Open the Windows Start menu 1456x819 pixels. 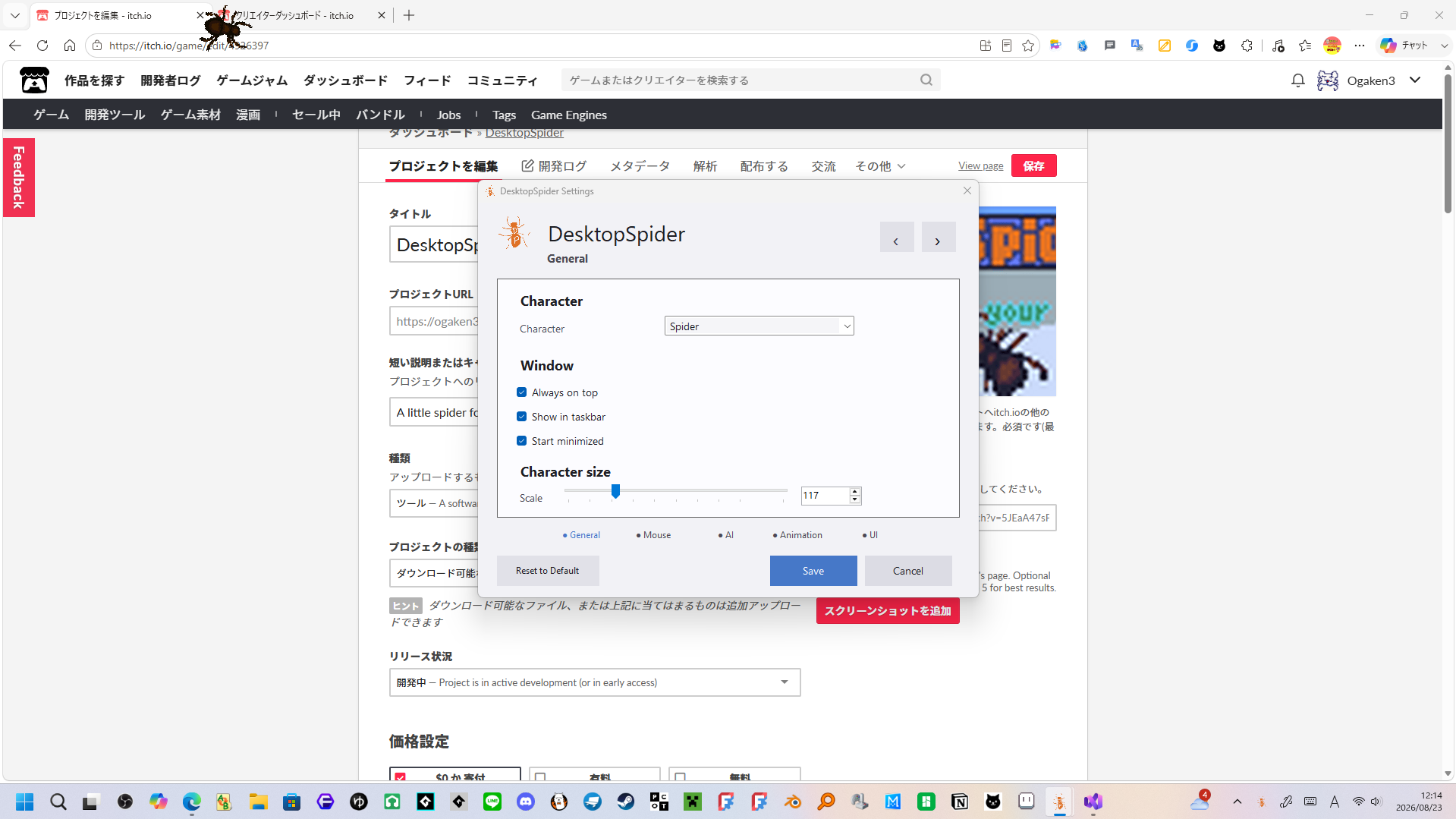(x=25, y=802)
